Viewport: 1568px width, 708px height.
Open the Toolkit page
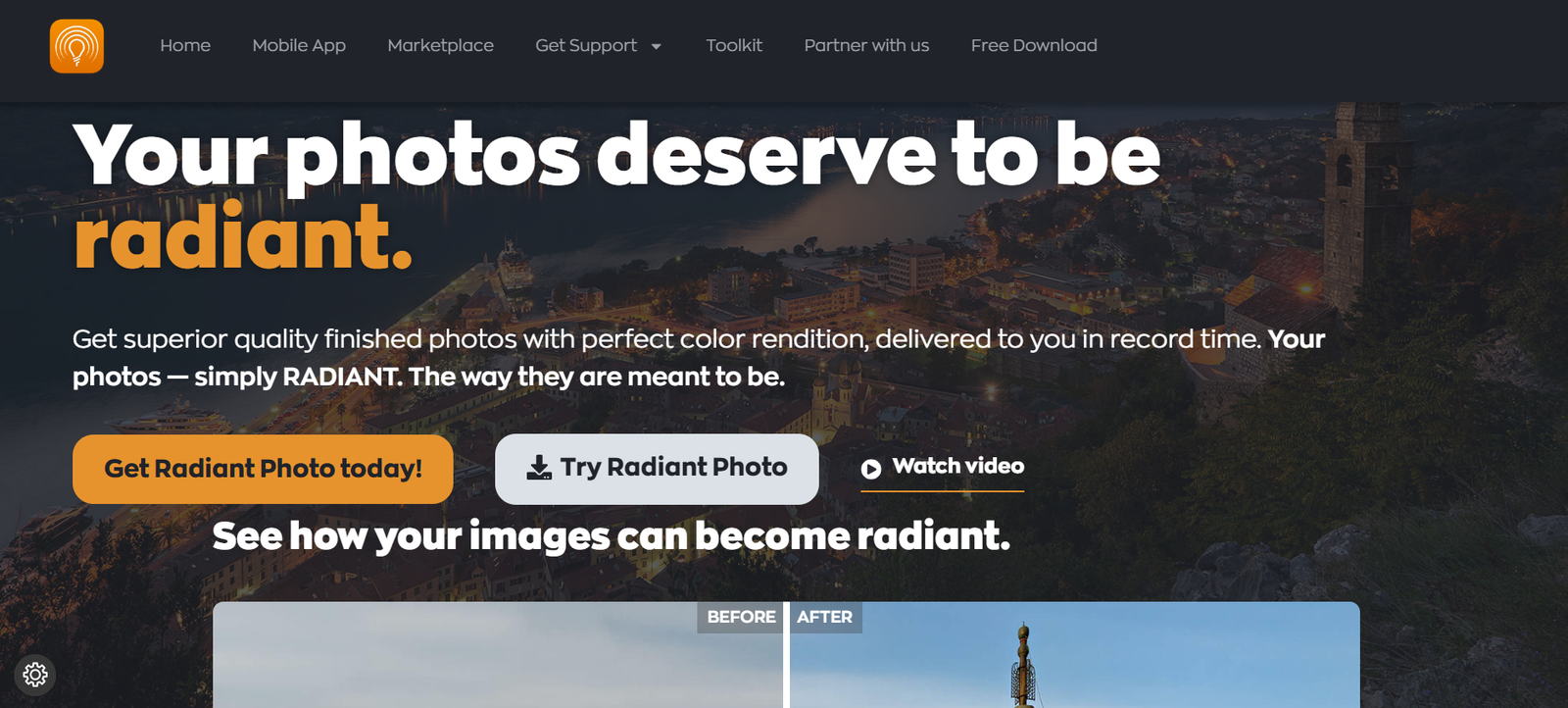pos(734,45)
